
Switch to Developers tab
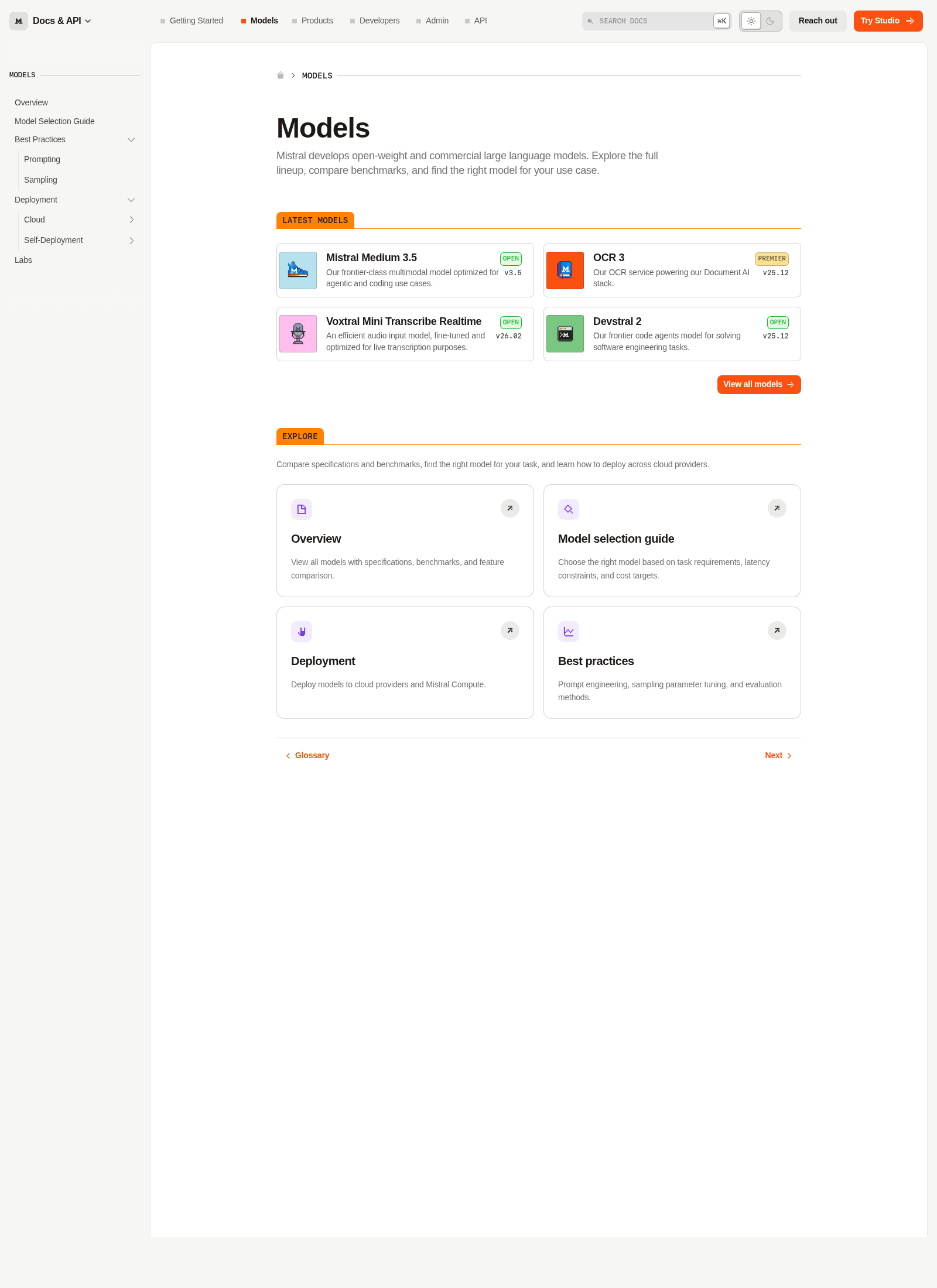tap(375, 20)
